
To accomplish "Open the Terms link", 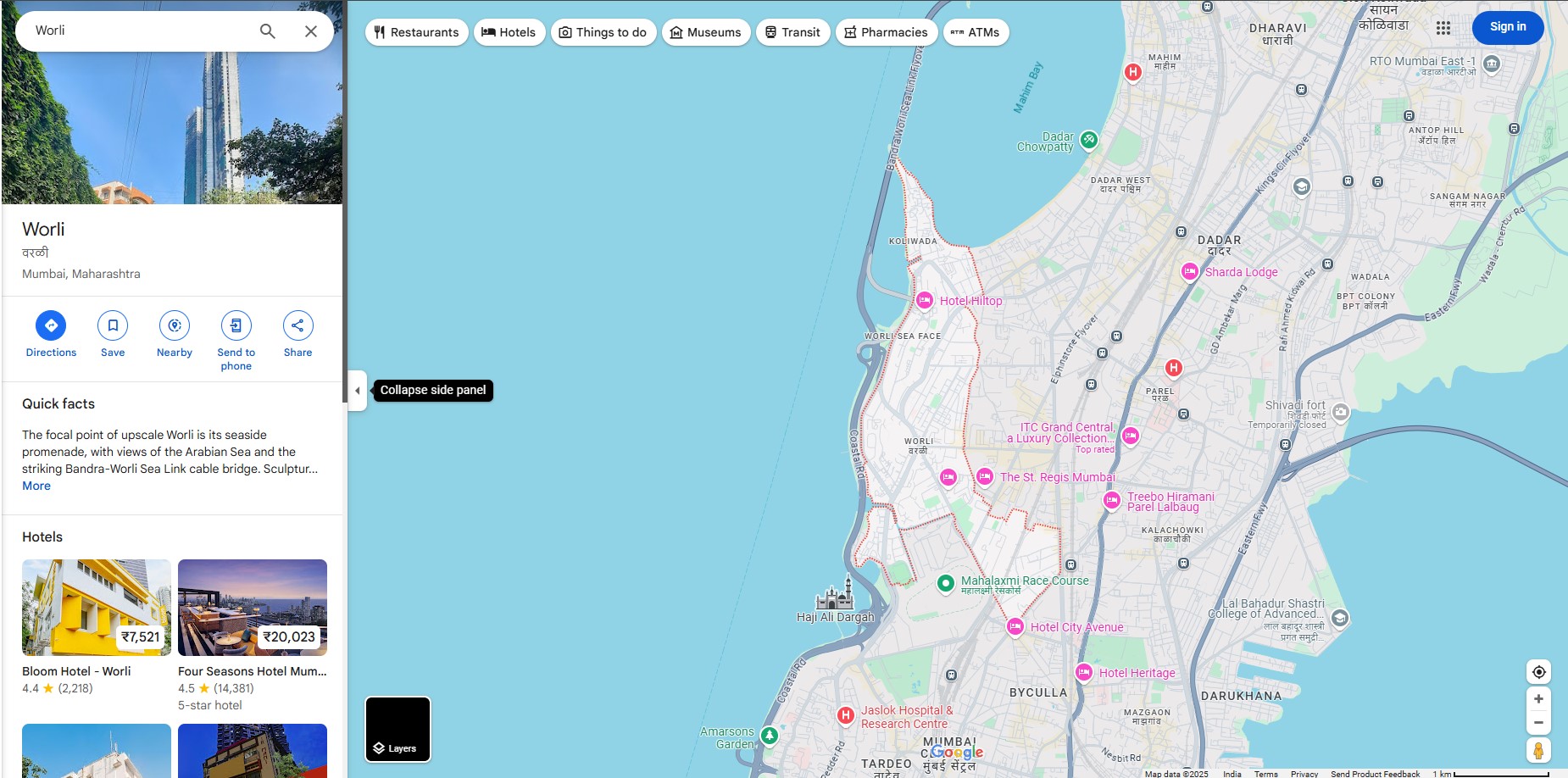I will point(1265,773).
